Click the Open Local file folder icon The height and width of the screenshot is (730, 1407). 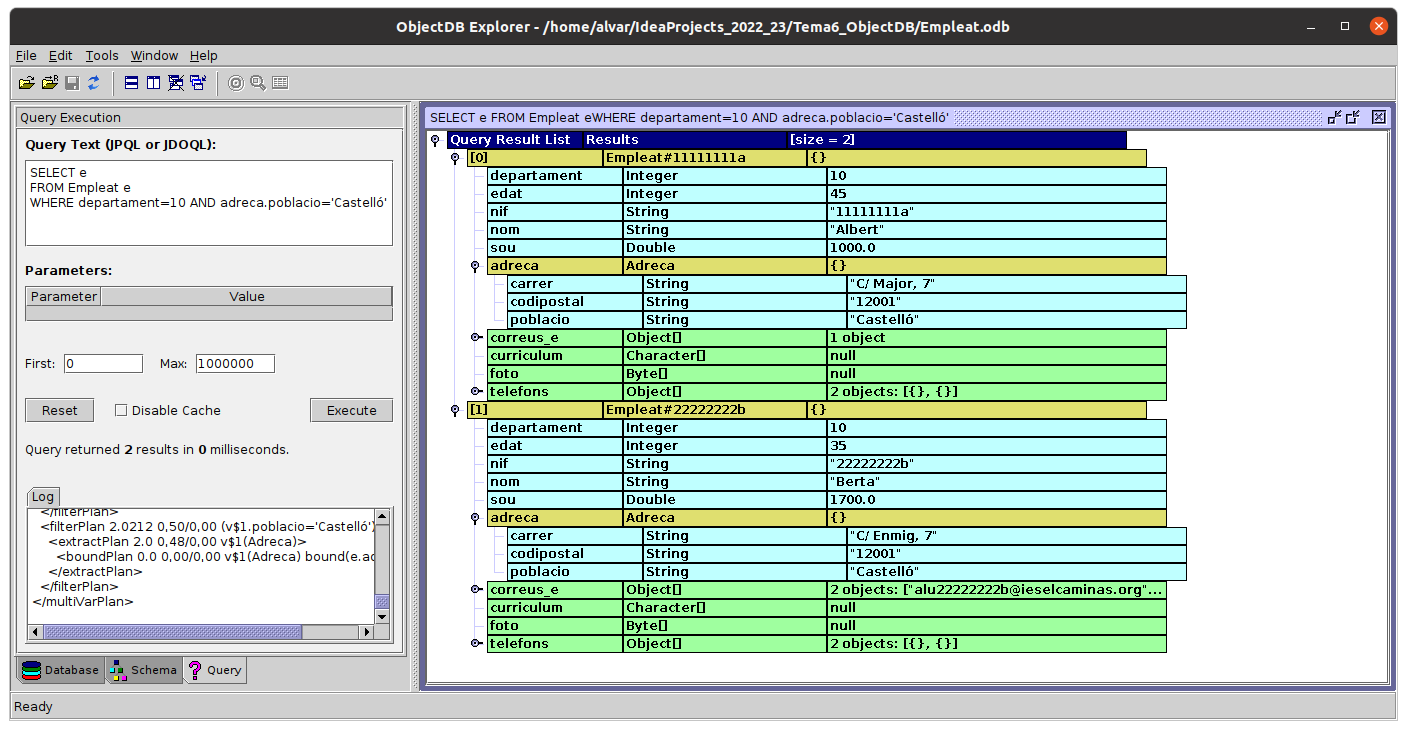[26, 83]
